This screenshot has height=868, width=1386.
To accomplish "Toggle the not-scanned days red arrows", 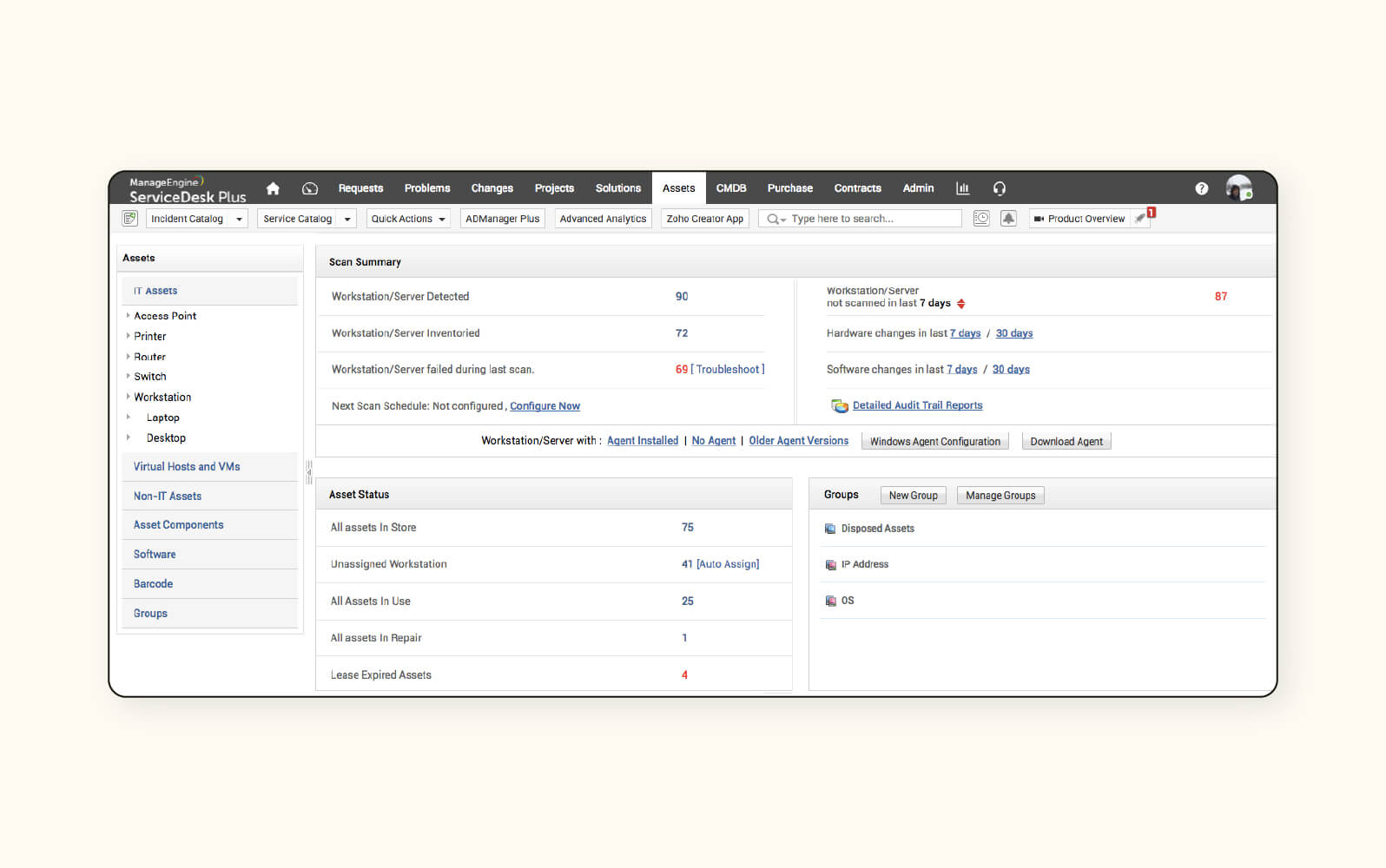I will [x=961, y=304].
